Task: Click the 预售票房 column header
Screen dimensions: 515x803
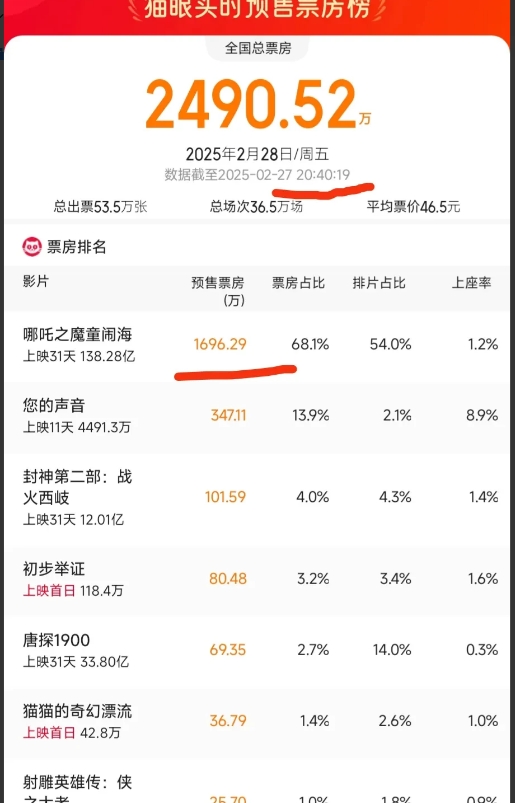Action: pos(218,291)
